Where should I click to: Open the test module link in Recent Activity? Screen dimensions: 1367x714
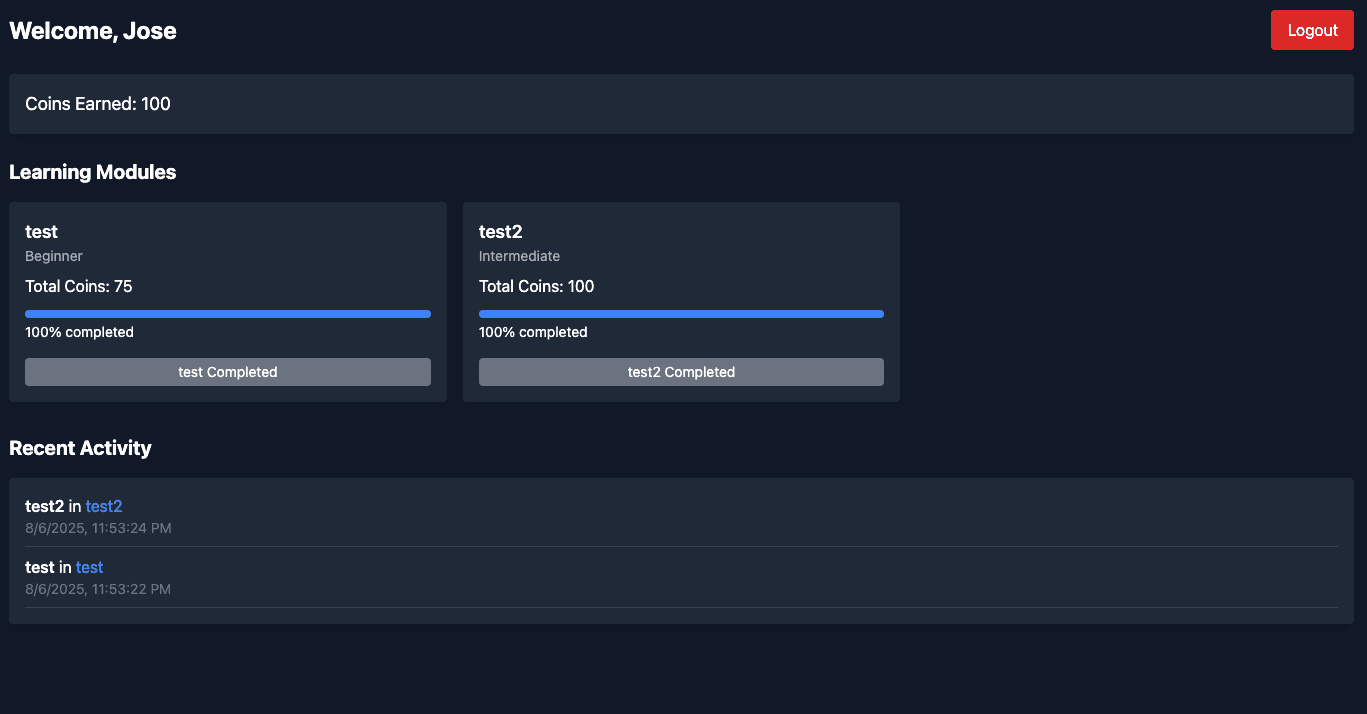tap(89, 567)
